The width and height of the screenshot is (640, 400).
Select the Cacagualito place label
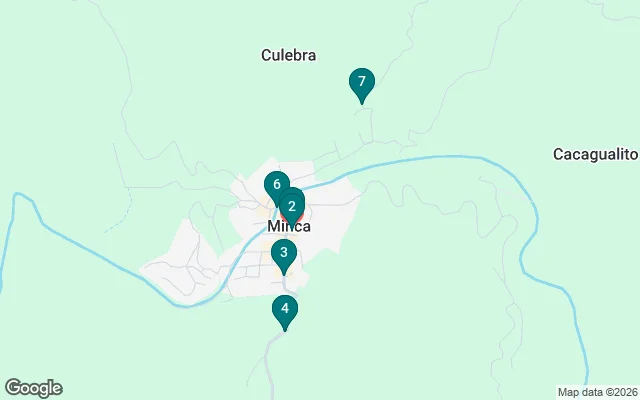(596, 154)
